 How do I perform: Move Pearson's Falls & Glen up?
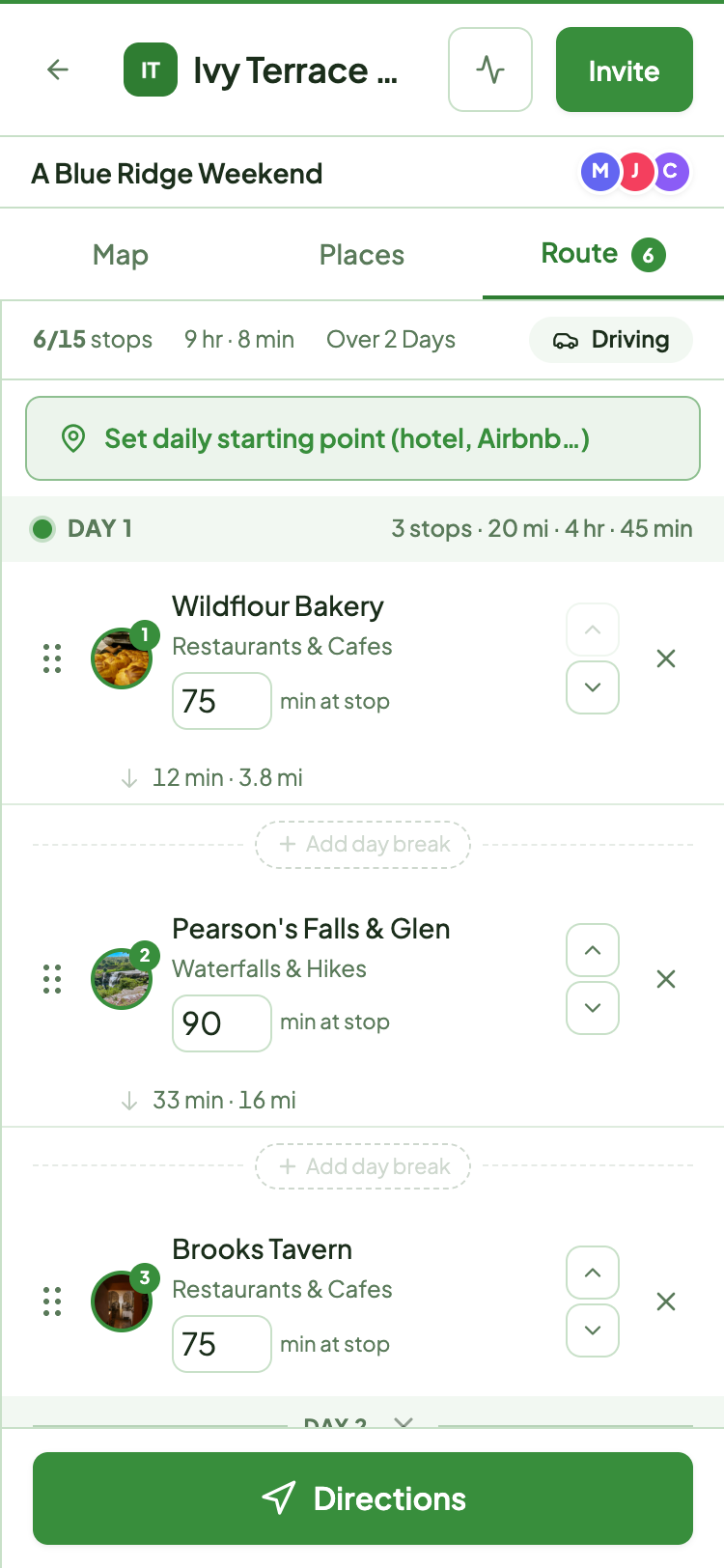coord(593,950)
